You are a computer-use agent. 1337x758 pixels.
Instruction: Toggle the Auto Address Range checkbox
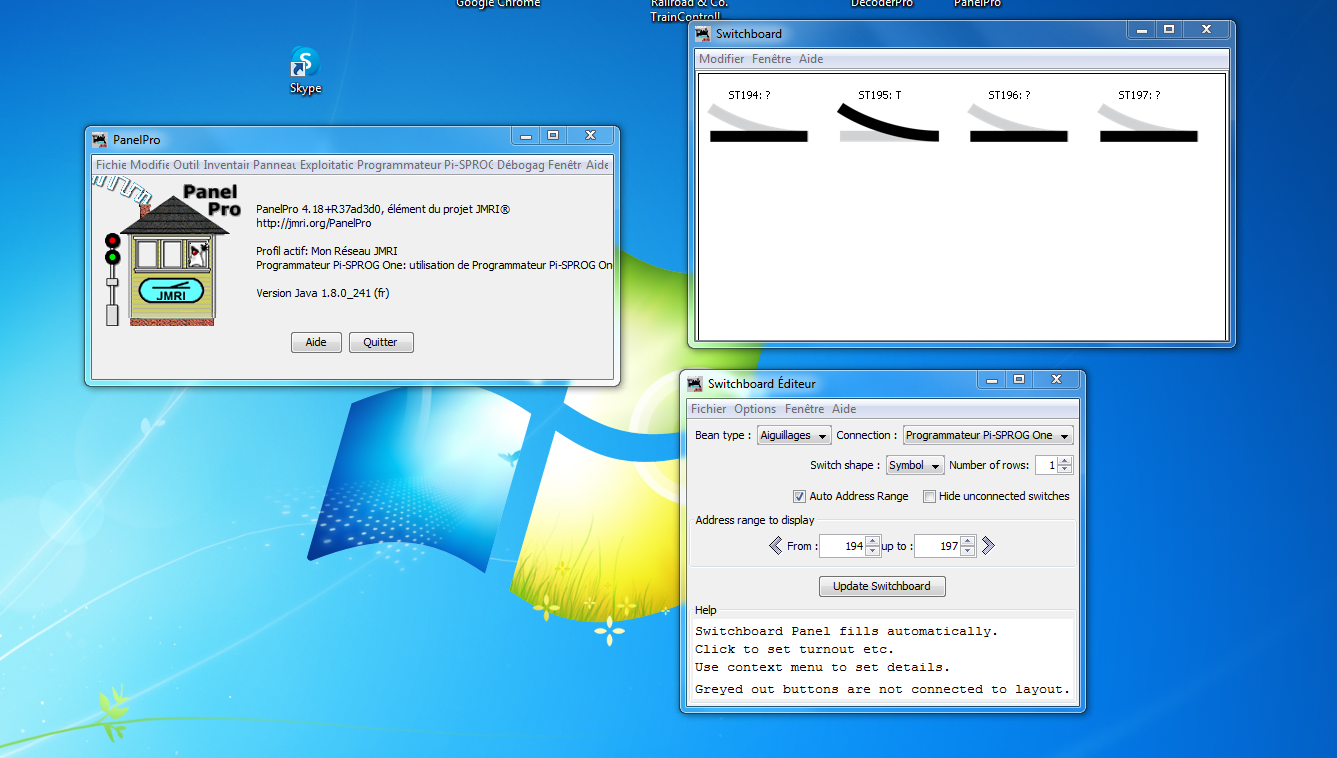point(799,496)
